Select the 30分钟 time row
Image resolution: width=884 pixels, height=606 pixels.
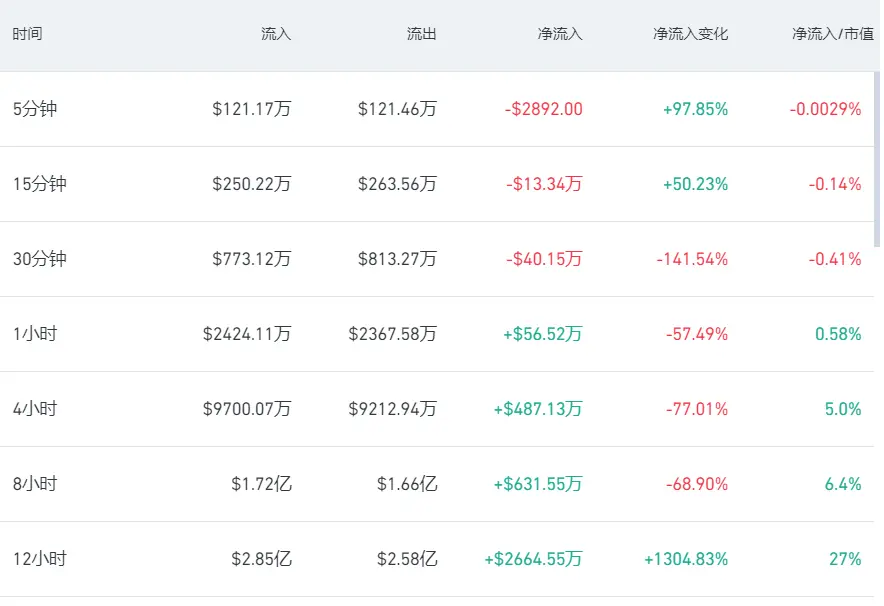[437, 259]
